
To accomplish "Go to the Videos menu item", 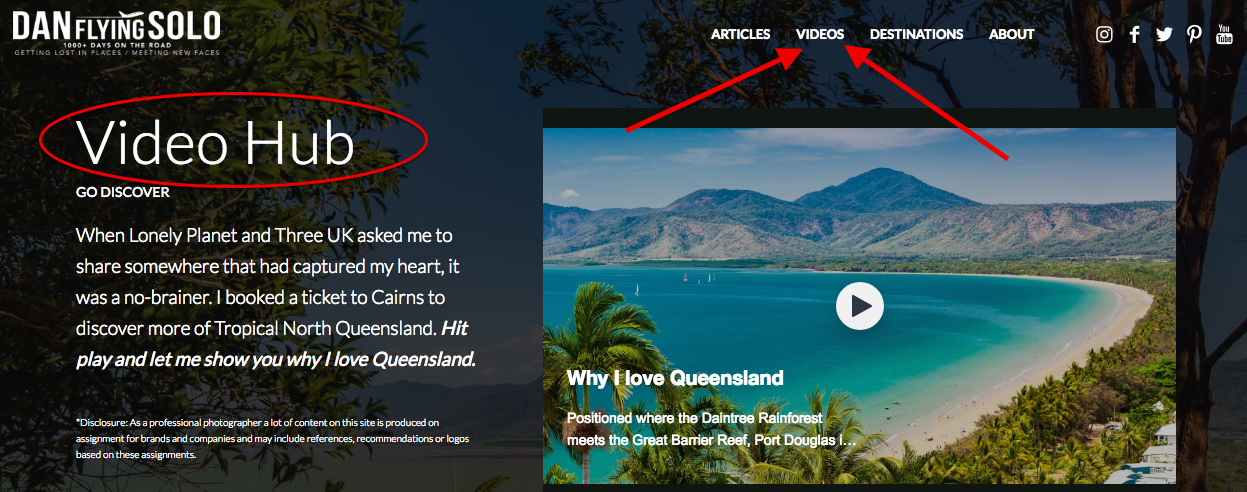I will tap(820, 34).
